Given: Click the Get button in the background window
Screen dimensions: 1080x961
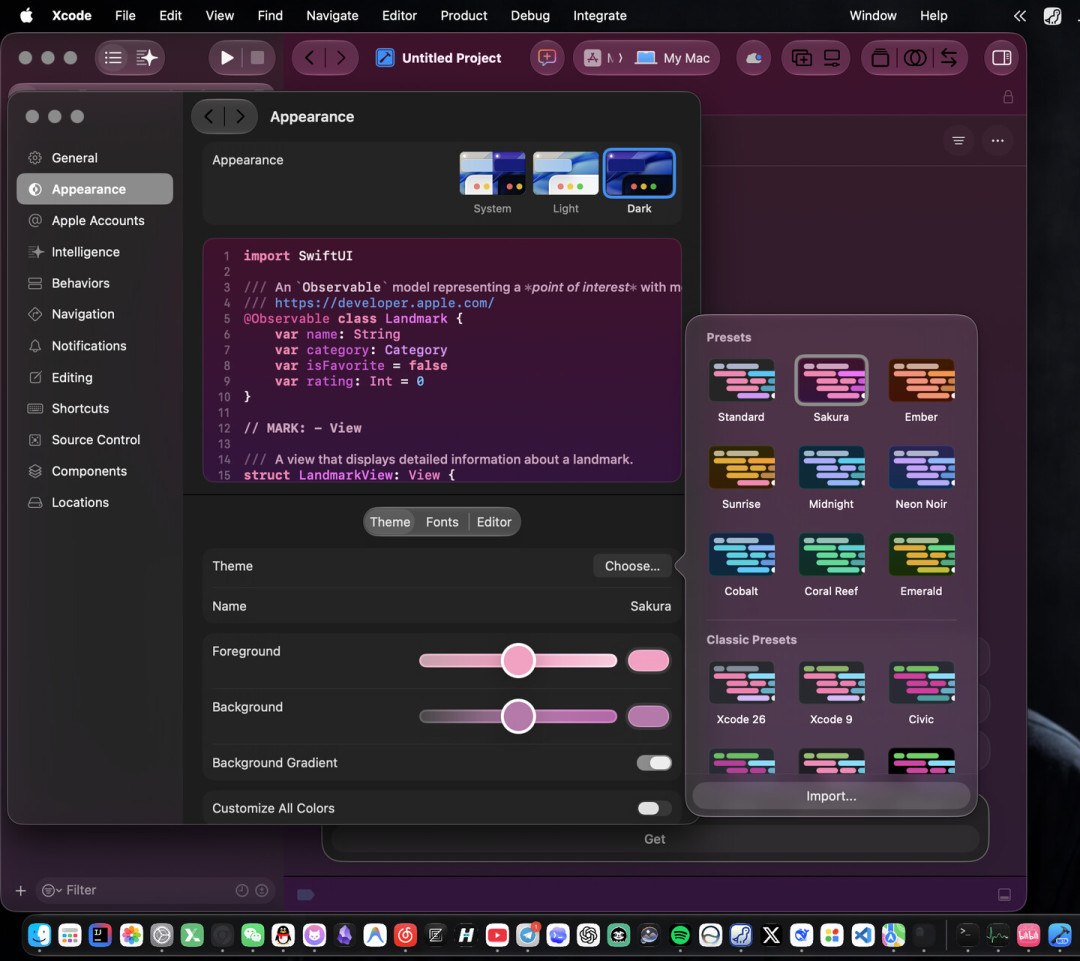Looking at the screenshot, I should (654, 839).
